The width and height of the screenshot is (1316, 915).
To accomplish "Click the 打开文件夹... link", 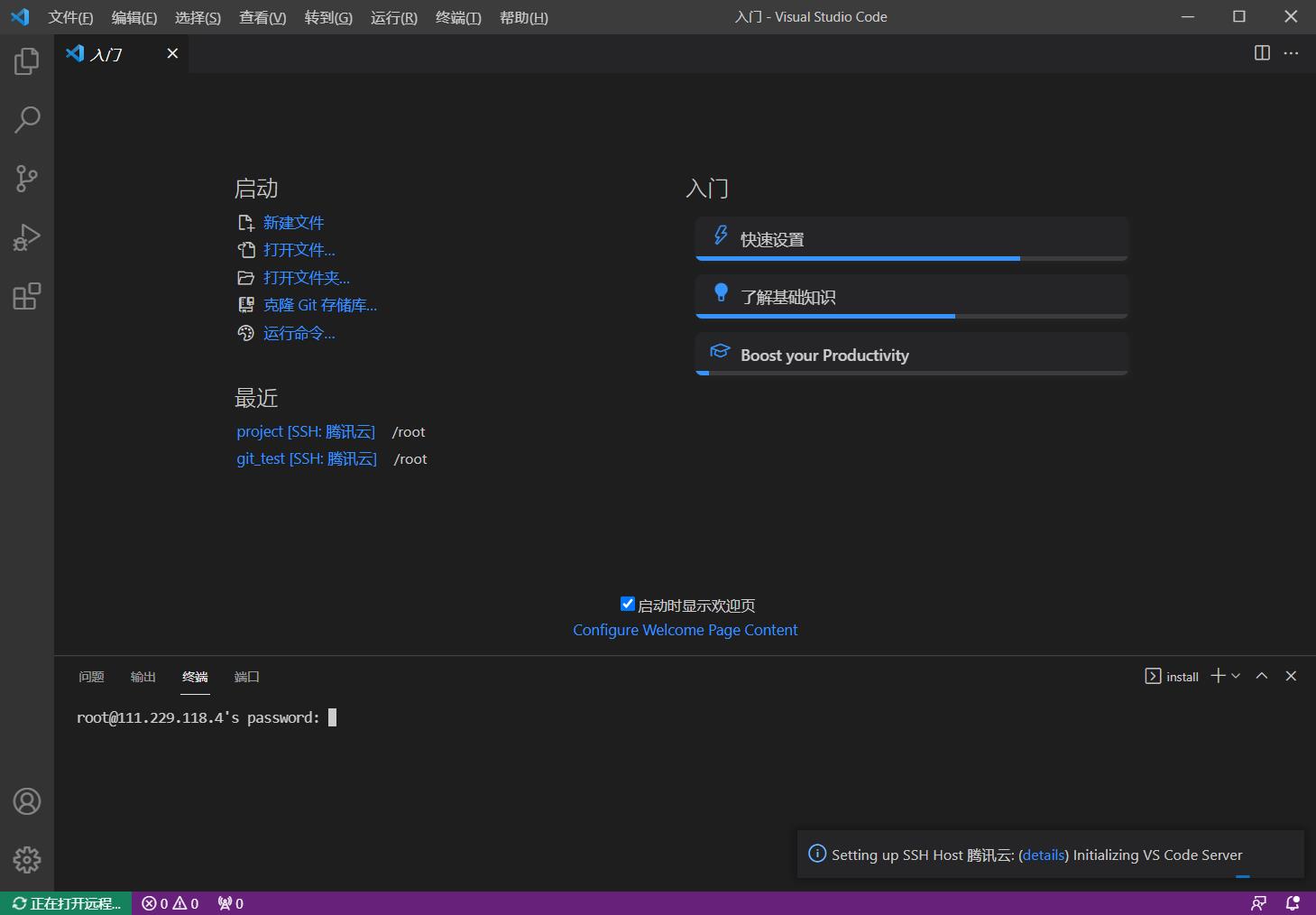I will (x=307, y=278).
